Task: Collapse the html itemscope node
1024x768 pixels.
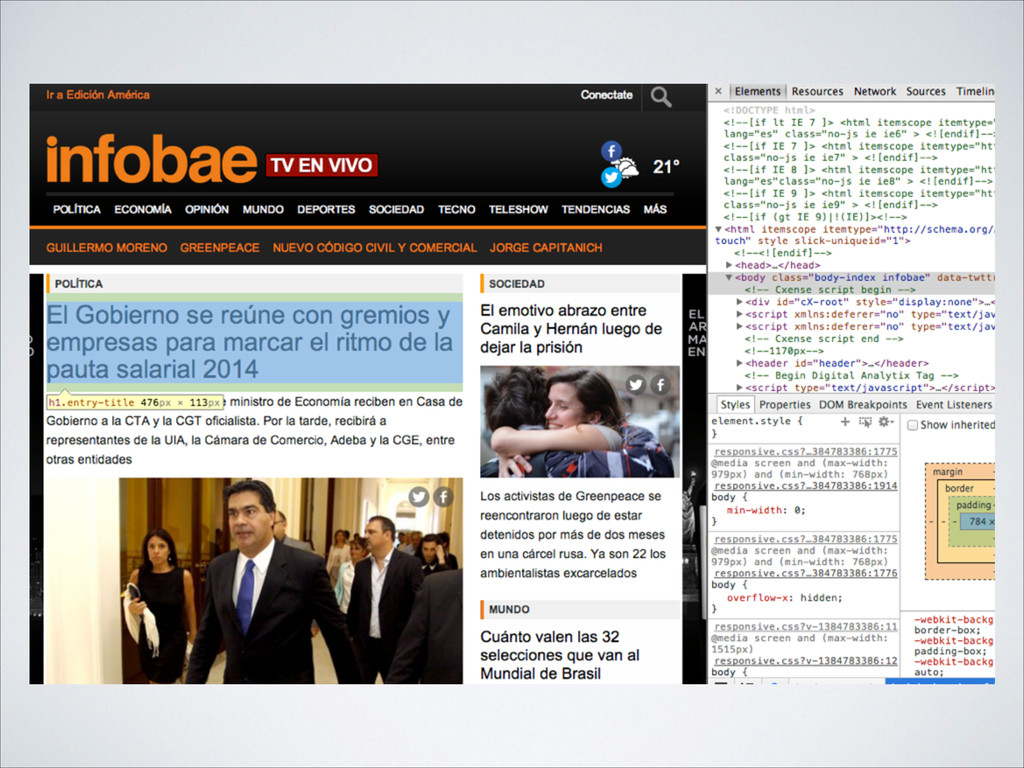Action: (x=719, y=229)
